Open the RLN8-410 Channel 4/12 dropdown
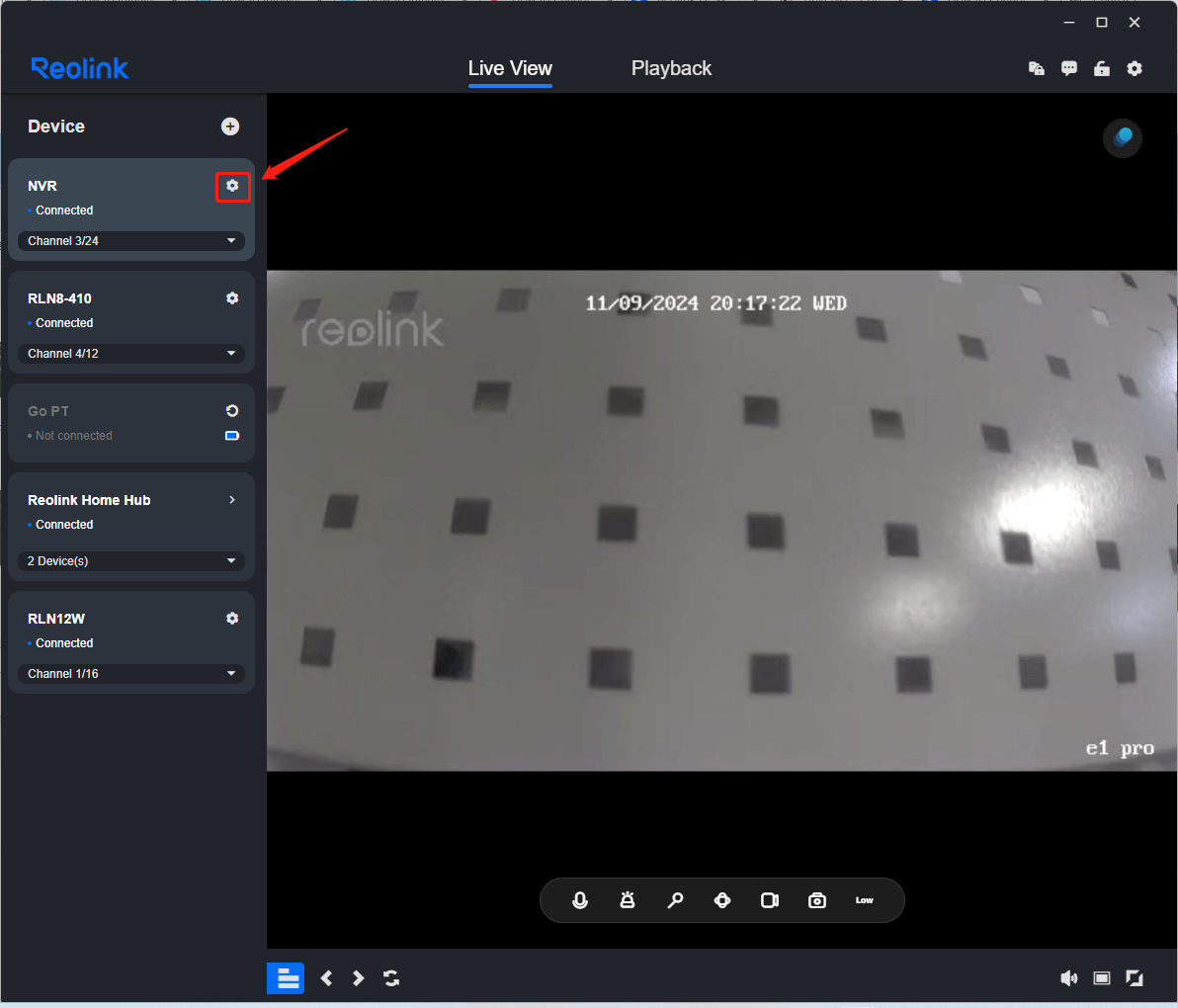 (130, 354)
